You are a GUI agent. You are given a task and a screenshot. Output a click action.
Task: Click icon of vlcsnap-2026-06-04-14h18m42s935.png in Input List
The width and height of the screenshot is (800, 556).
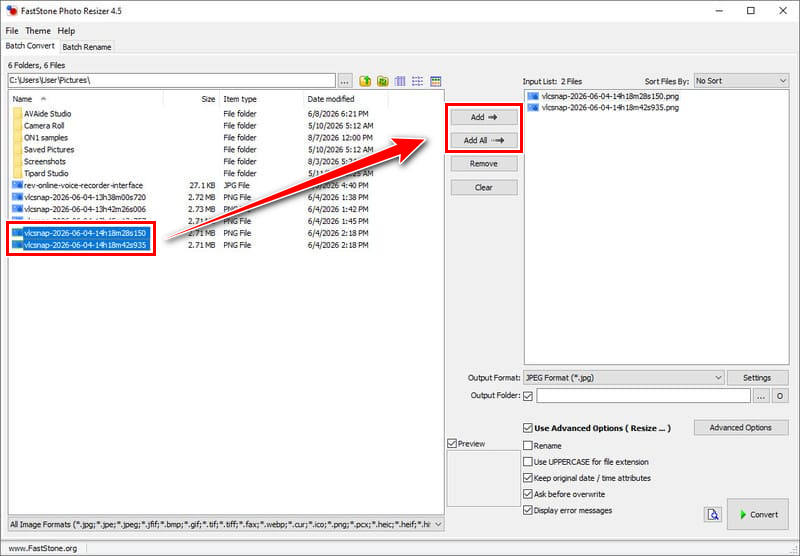pos(533,107)
